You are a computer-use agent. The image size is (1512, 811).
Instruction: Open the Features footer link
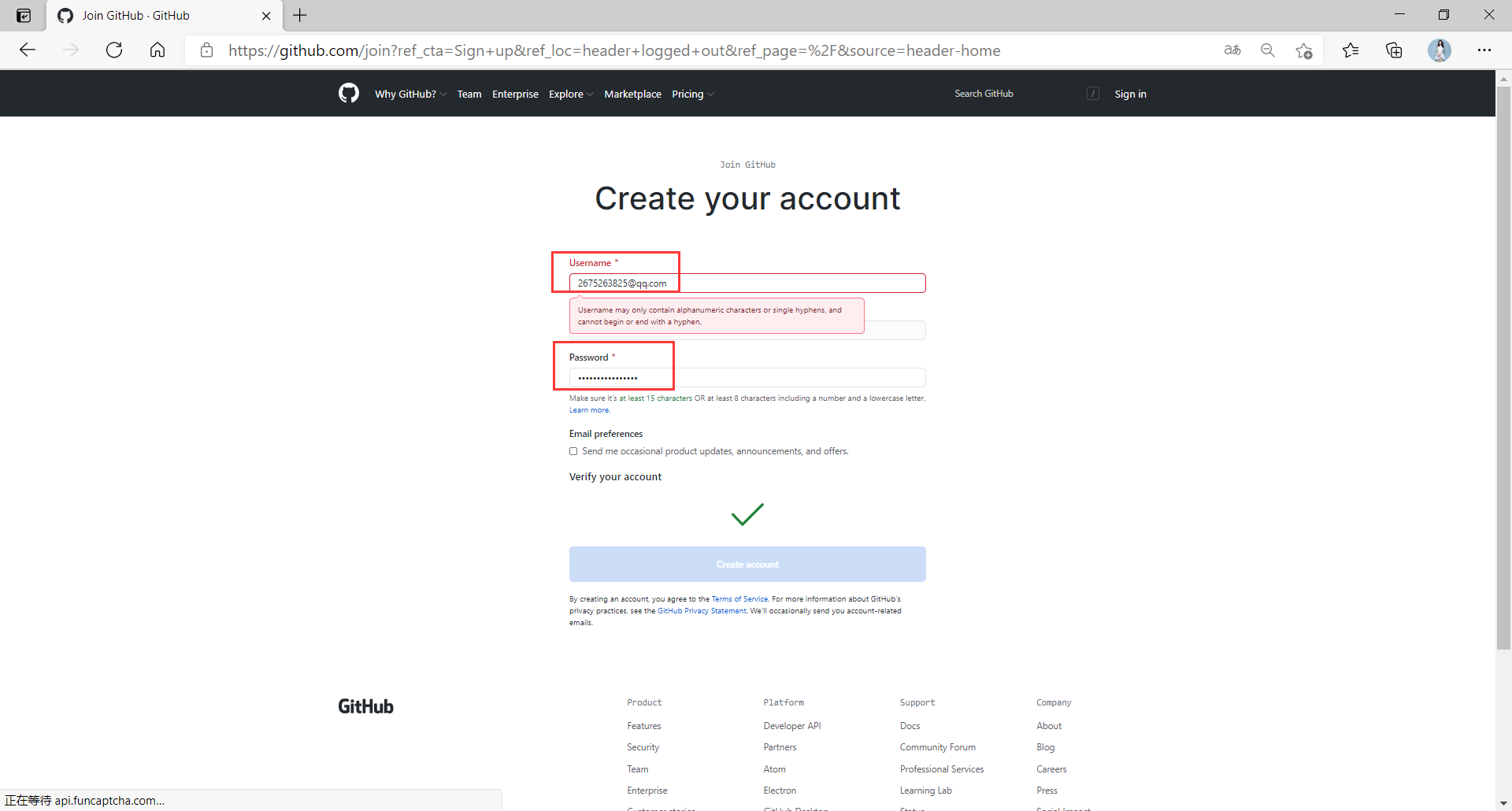[644, 726]
